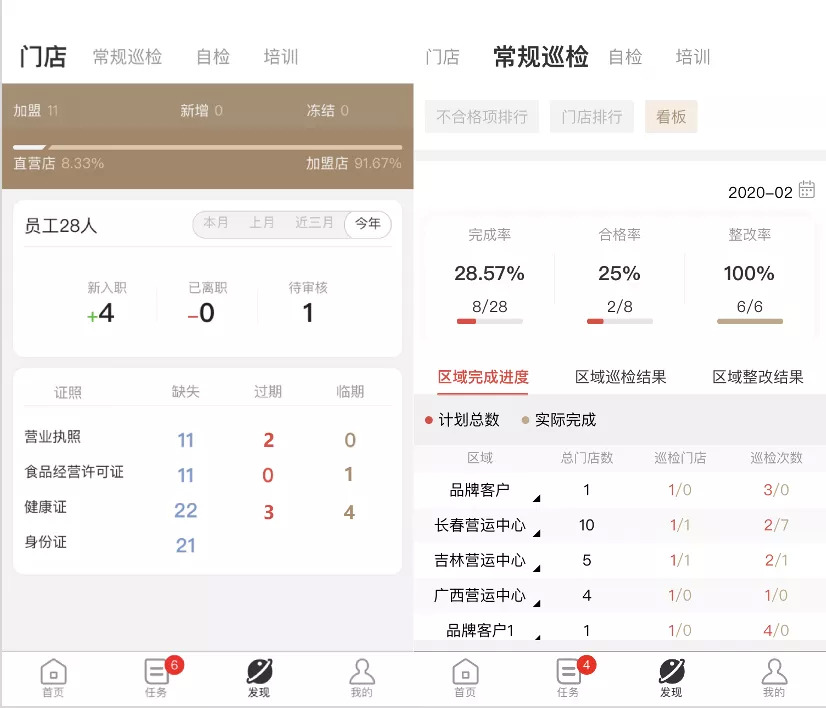Switch employee period to 近三月
826x708 pixels.
pyautogui.click(x=314, y=223)
